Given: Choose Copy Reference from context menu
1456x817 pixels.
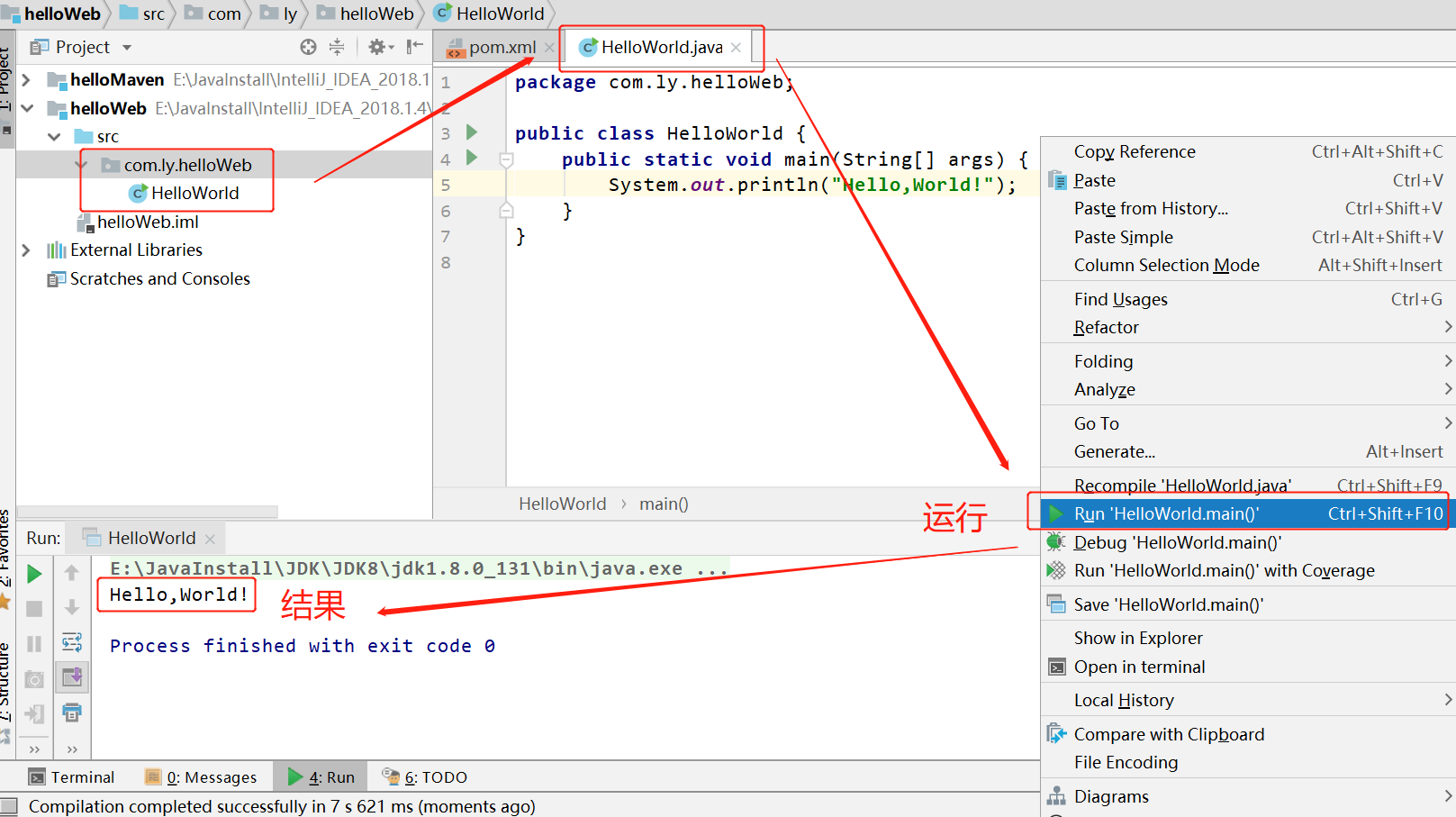Looking at the screenshot, I should 1248,151.
